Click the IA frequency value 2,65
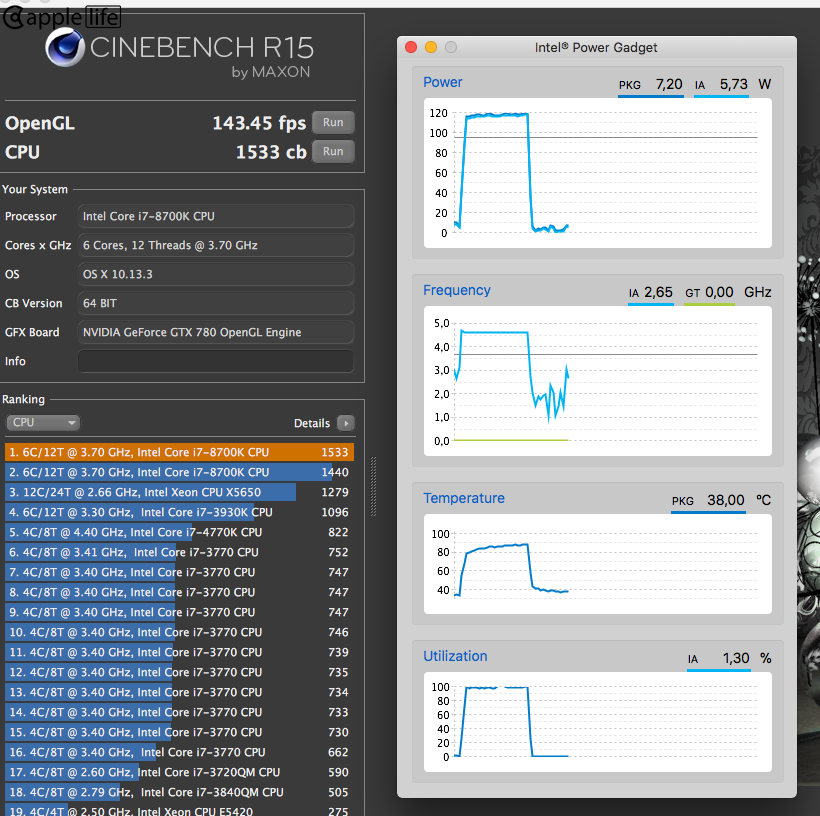820x816 pixels. click(x=658, y=292)
